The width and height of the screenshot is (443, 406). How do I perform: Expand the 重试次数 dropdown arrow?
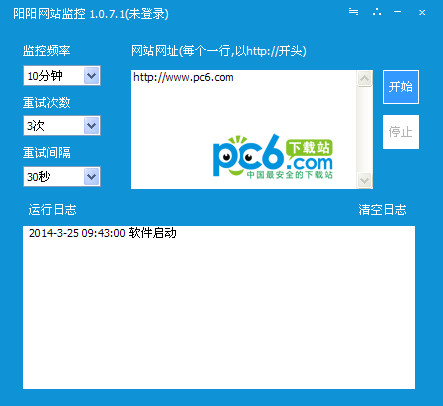[91, 126]
